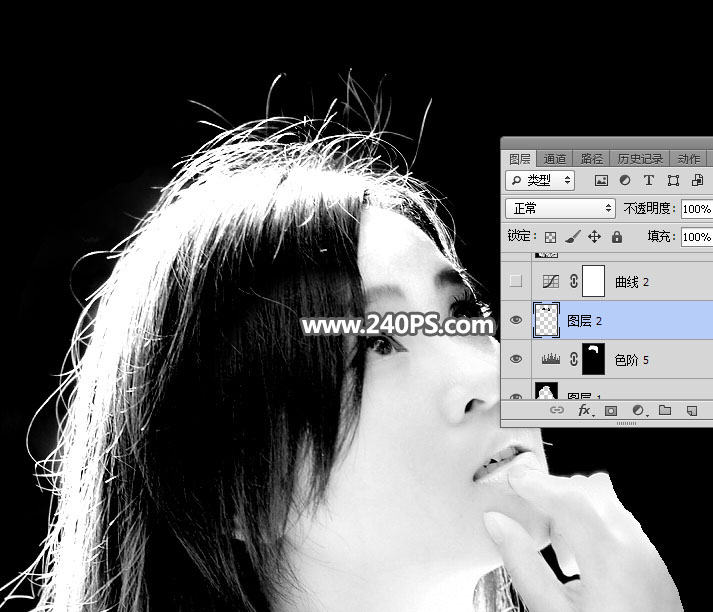Toggle lock transparent pixels icon
The image size is (713, 612).
click(x=551, y=237)
